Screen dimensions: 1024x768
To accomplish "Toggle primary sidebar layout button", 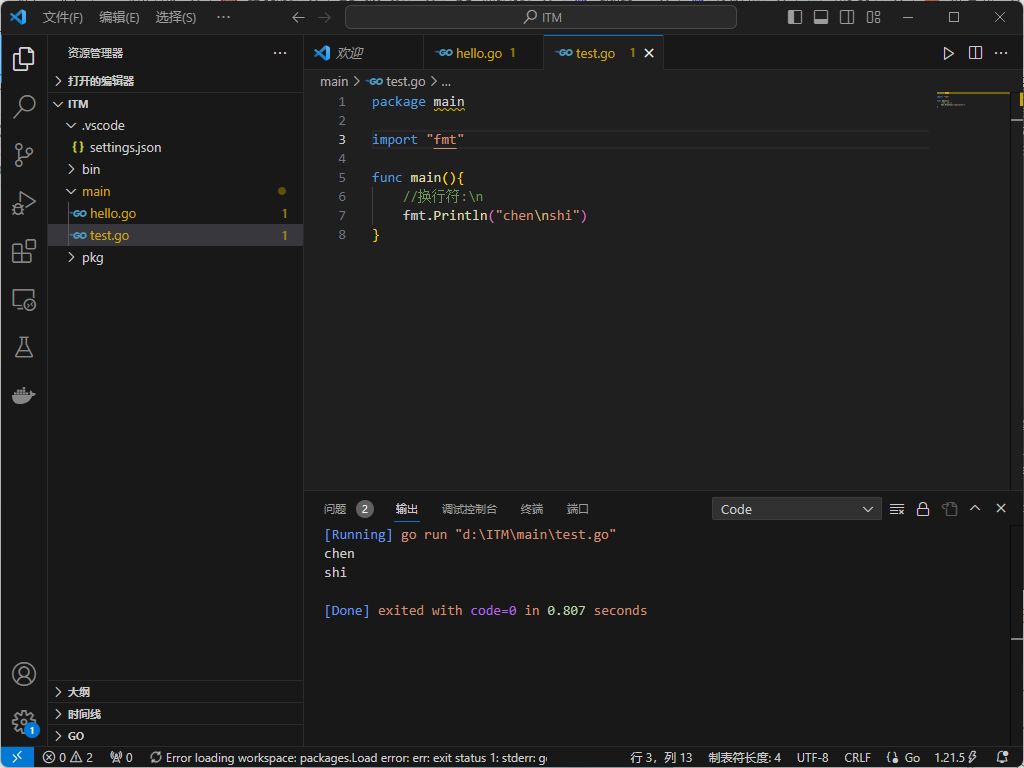I will click(795, 17).
